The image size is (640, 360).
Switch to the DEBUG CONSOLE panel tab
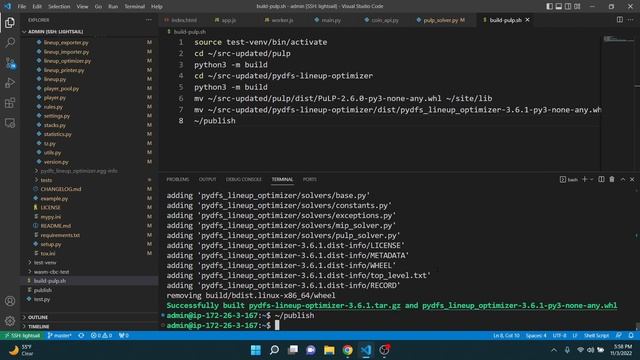click(x=244, y=180)
